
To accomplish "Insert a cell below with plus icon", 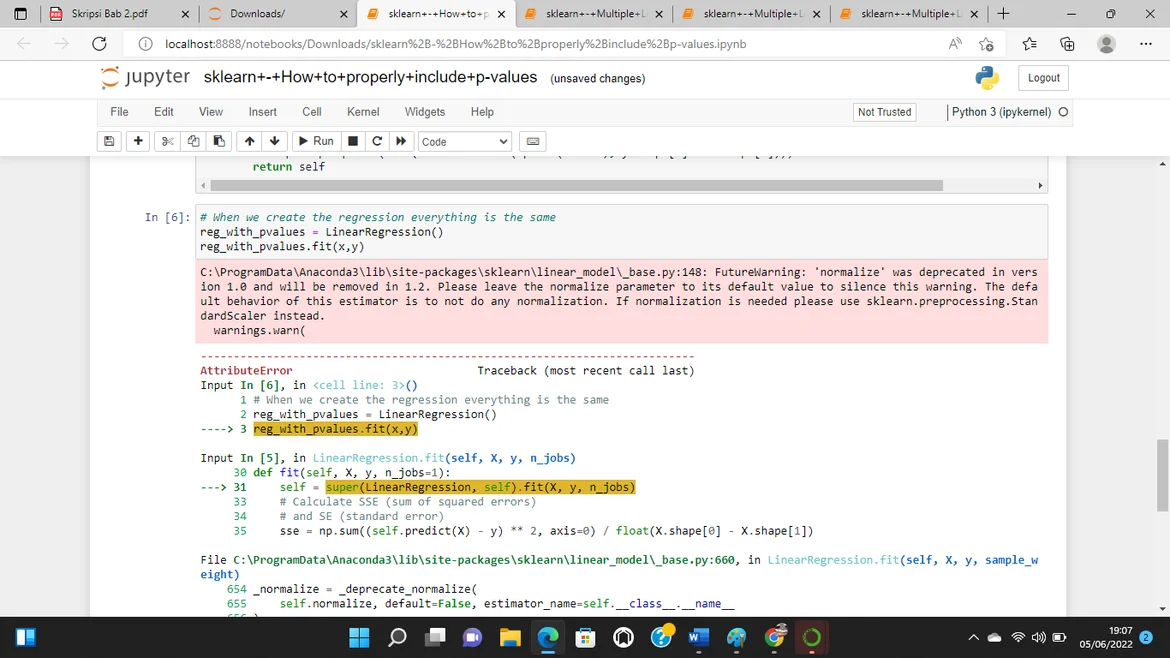I will [x=138, y=141].
